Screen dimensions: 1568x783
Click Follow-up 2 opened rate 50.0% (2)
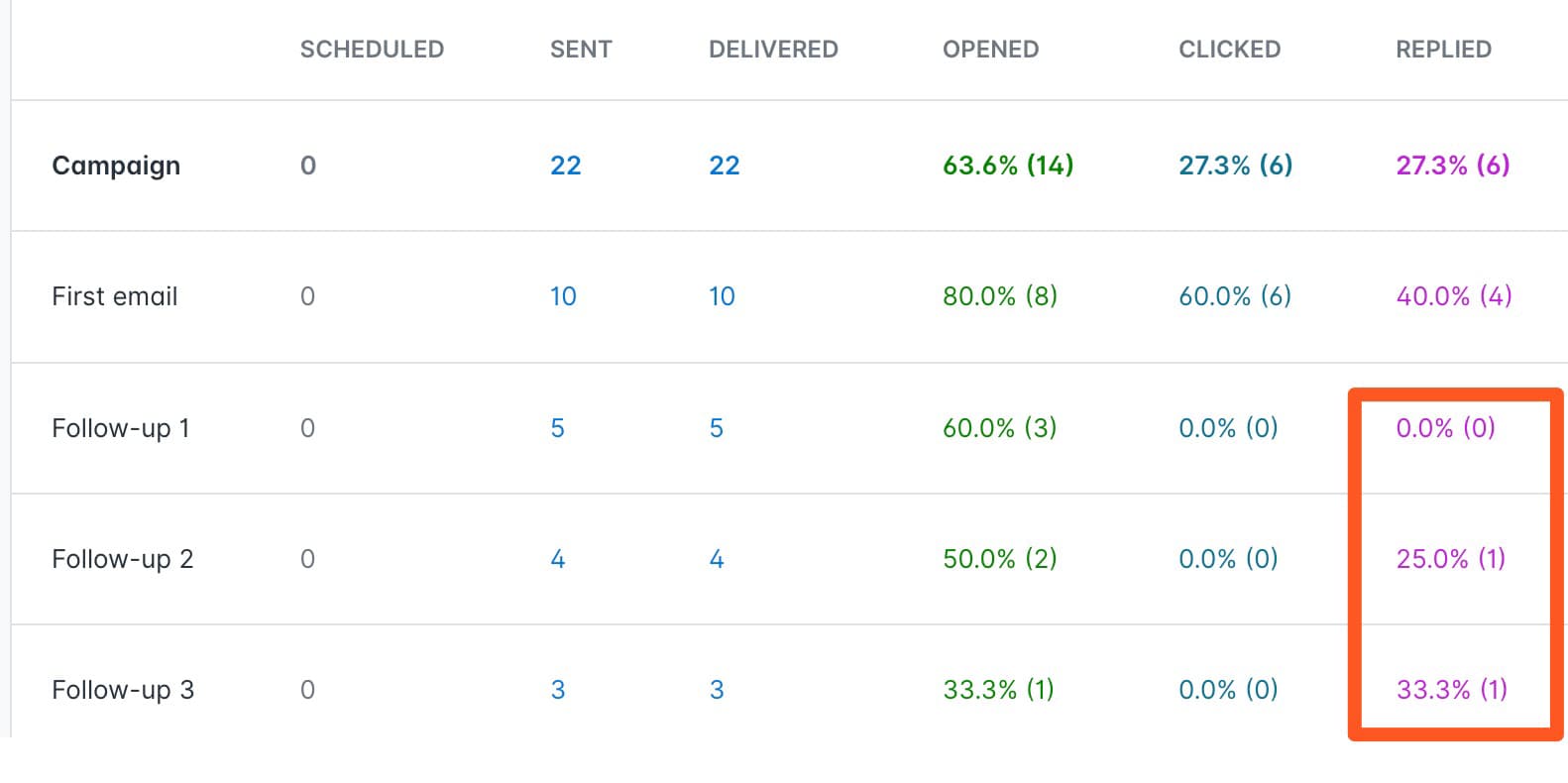[999, 559]
